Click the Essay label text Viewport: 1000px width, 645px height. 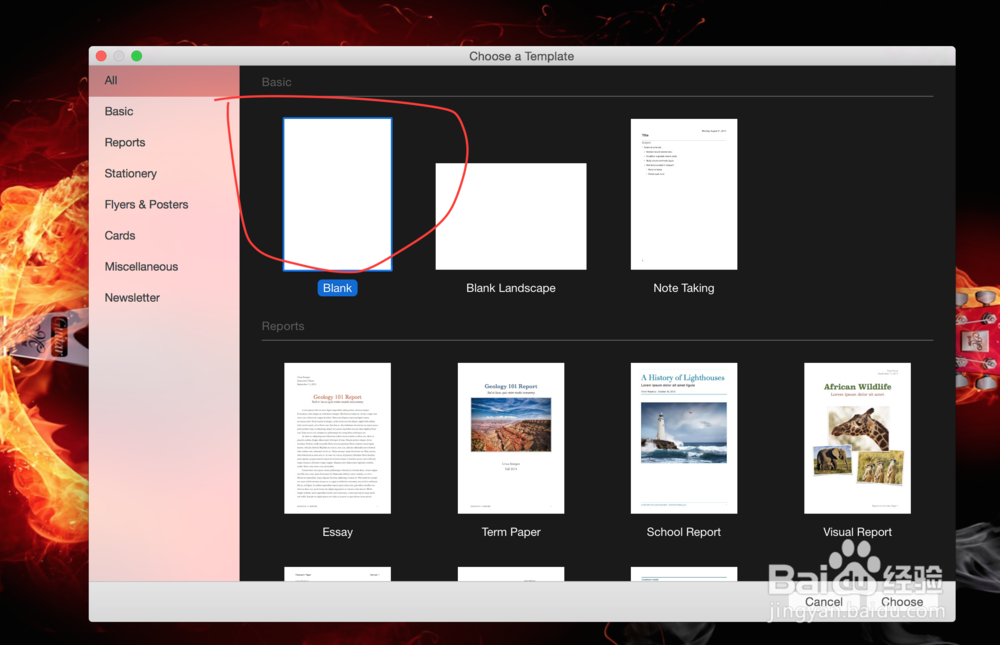337,532
